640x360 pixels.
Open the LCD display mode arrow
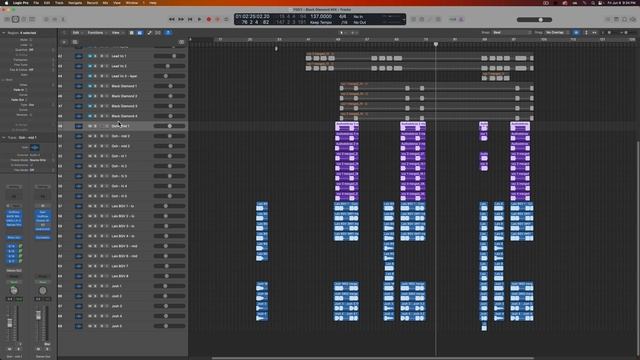403,19
